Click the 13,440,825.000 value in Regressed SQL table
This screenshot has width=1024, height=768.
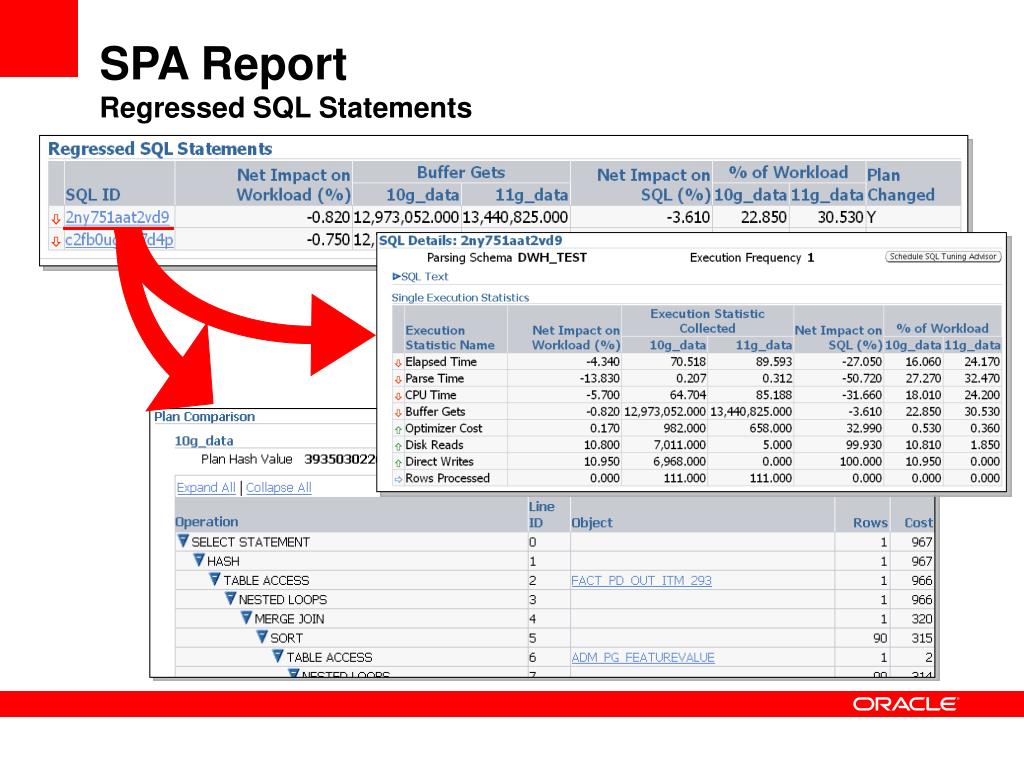point(515,217)
